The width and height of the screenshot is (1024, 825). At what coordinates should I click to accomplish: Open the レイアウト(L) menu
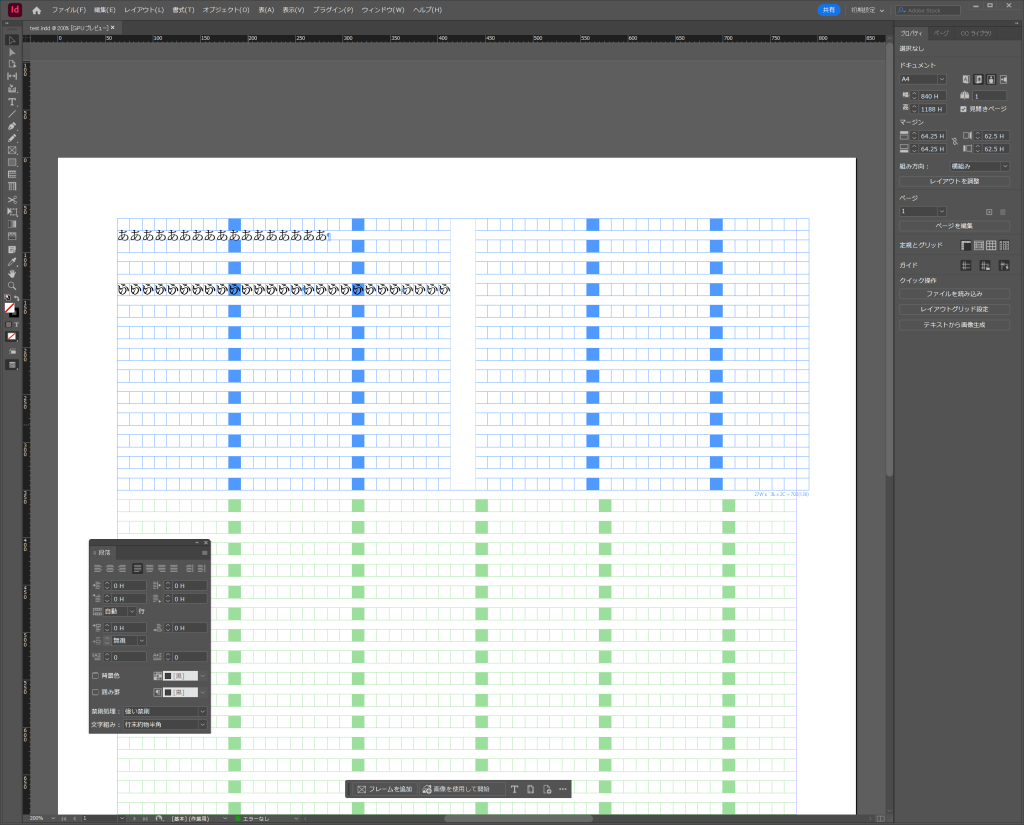144,10
